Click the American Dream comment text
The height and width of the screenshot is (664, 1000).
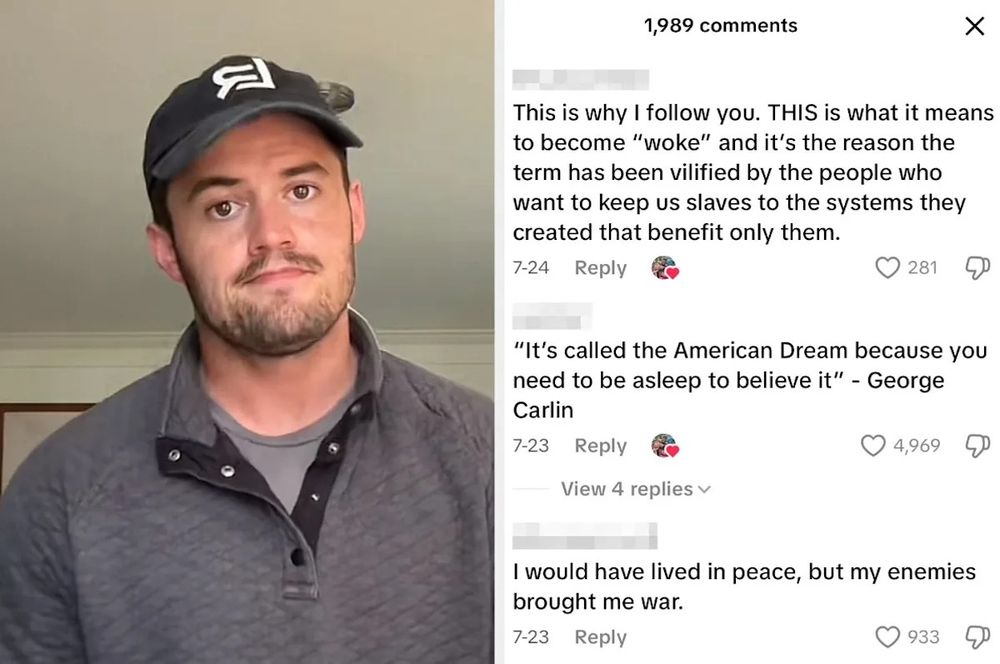click(750, 380)
